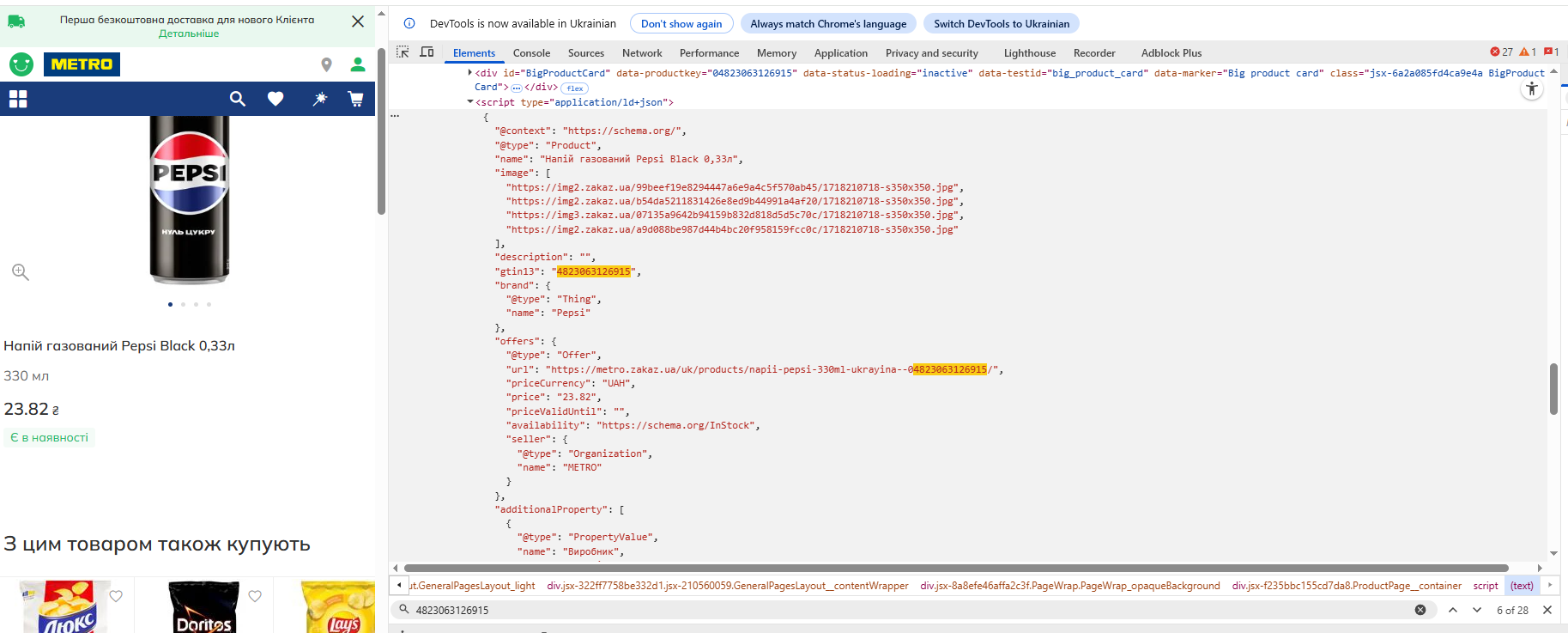
Task: Open the Performance tab
Action: coord(709,52)
